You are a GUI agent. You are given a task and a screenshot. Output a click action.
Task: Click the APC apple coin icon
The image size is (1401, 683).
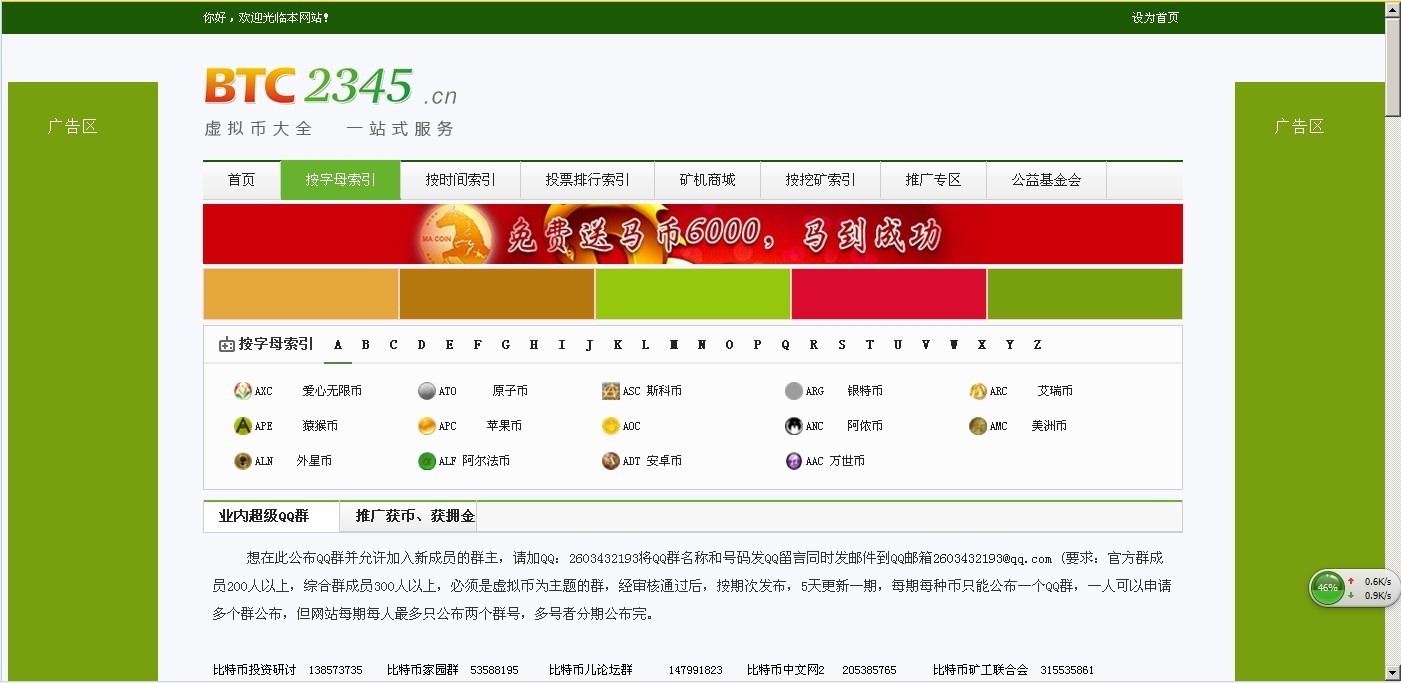(x=427, y=426)
